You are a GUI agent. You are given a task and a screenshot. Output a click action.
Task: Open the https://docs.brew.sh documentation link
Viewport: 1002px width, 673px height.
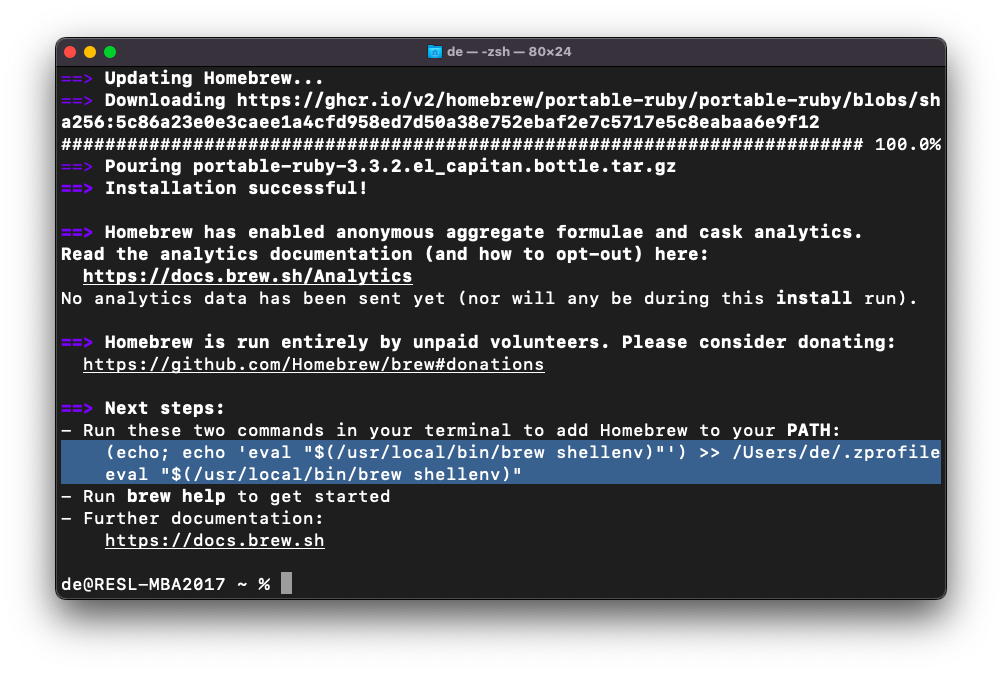(x=214, y=540)
